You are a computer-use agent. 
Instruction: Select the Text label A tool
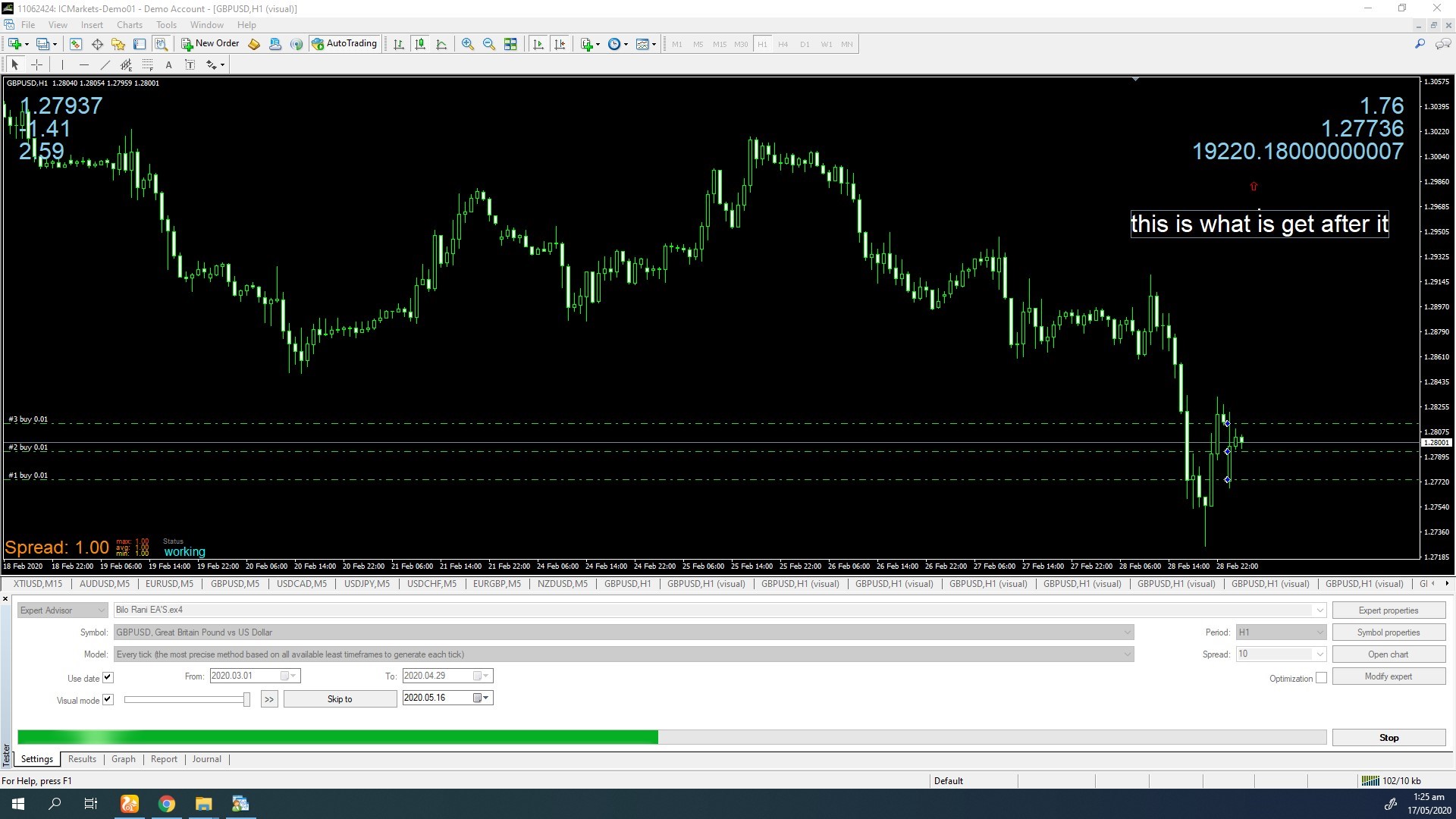pyautogui.click(x=168, y=64)
